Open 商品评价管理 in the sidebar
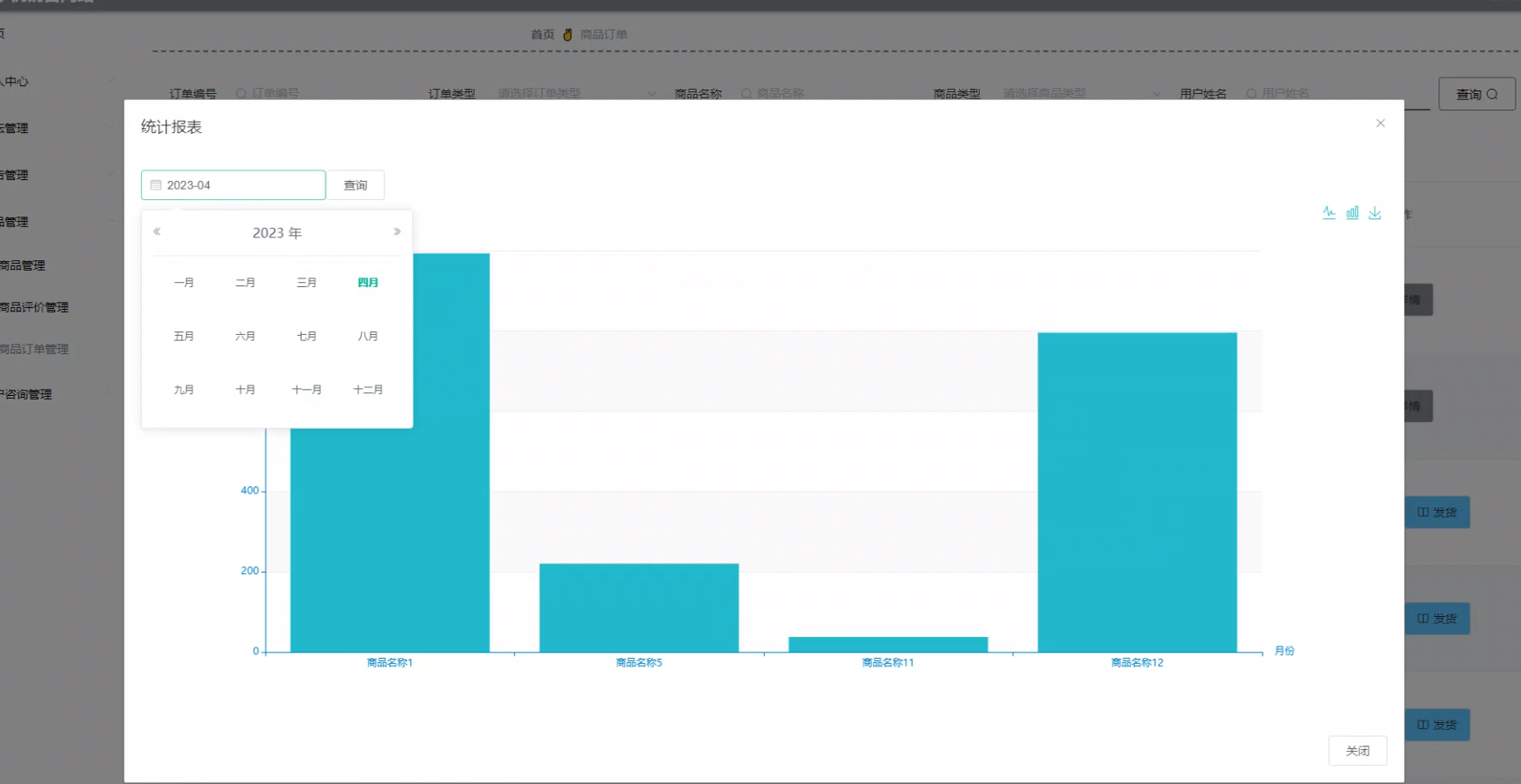 coord(34,307)
